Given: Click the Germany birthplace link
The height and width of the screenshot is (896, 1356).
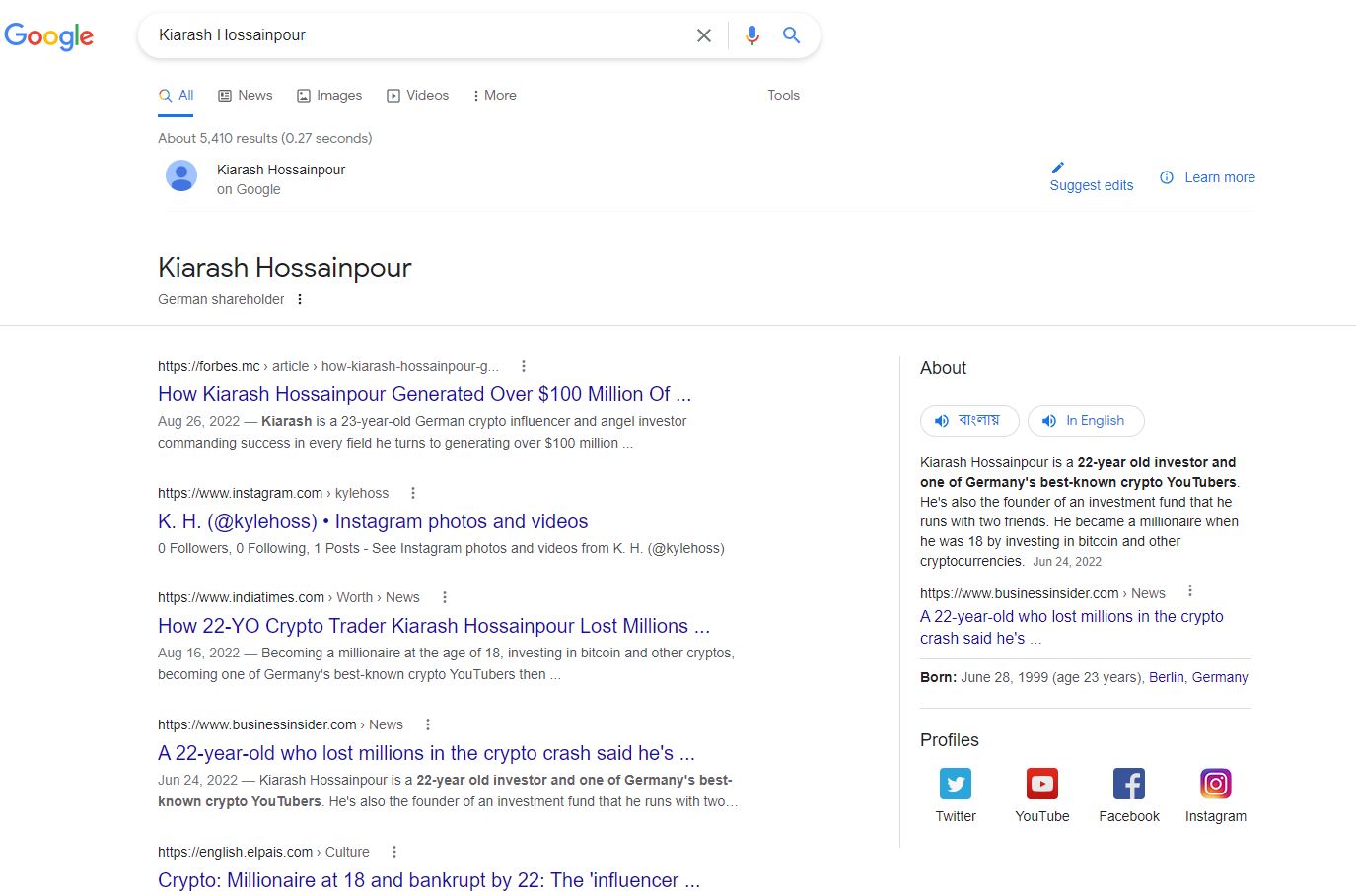Looking at the screenshot, I should click(1220, 677).
